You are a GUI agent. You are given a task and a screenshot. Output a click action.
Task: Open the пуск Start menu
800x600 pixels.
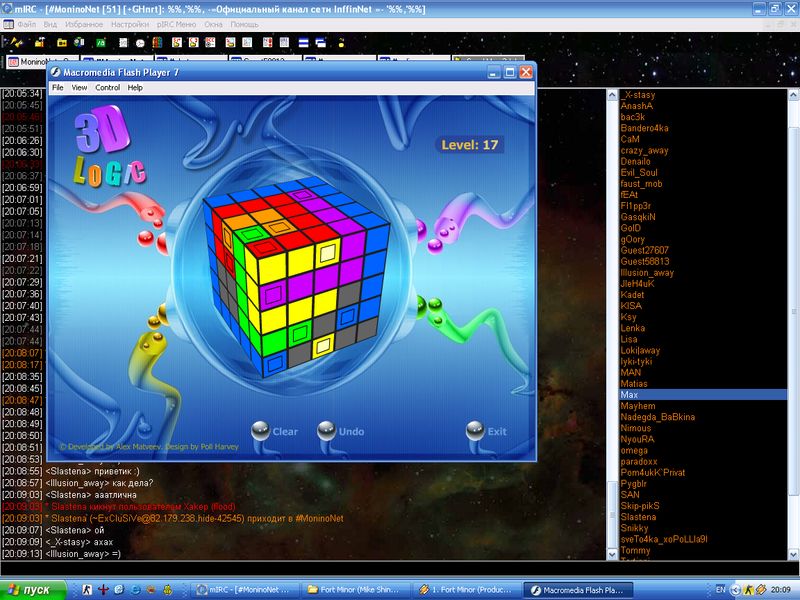coord(33,590)
